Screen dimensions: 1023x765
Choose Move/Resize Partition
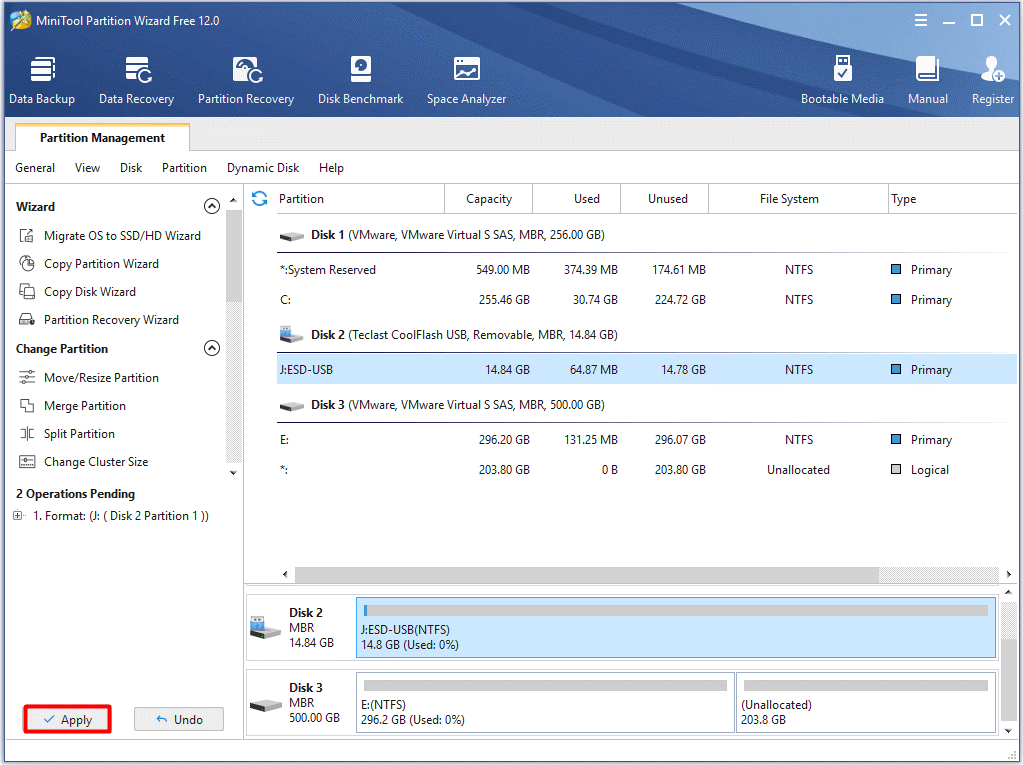pos(101,378)
